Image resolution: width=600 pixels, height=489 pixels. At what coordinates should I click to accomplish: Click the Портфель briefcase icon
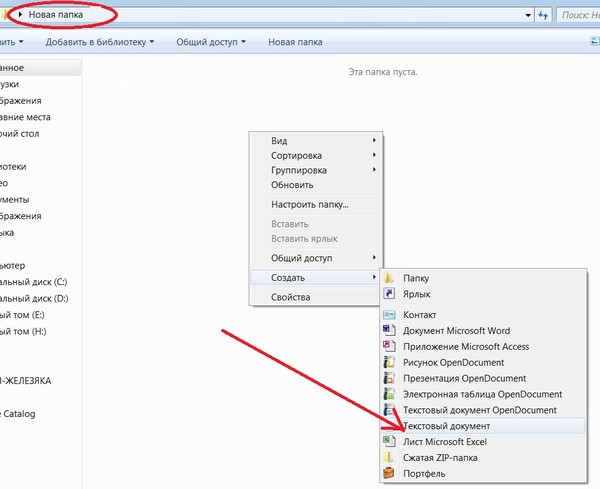coord(390,474)
